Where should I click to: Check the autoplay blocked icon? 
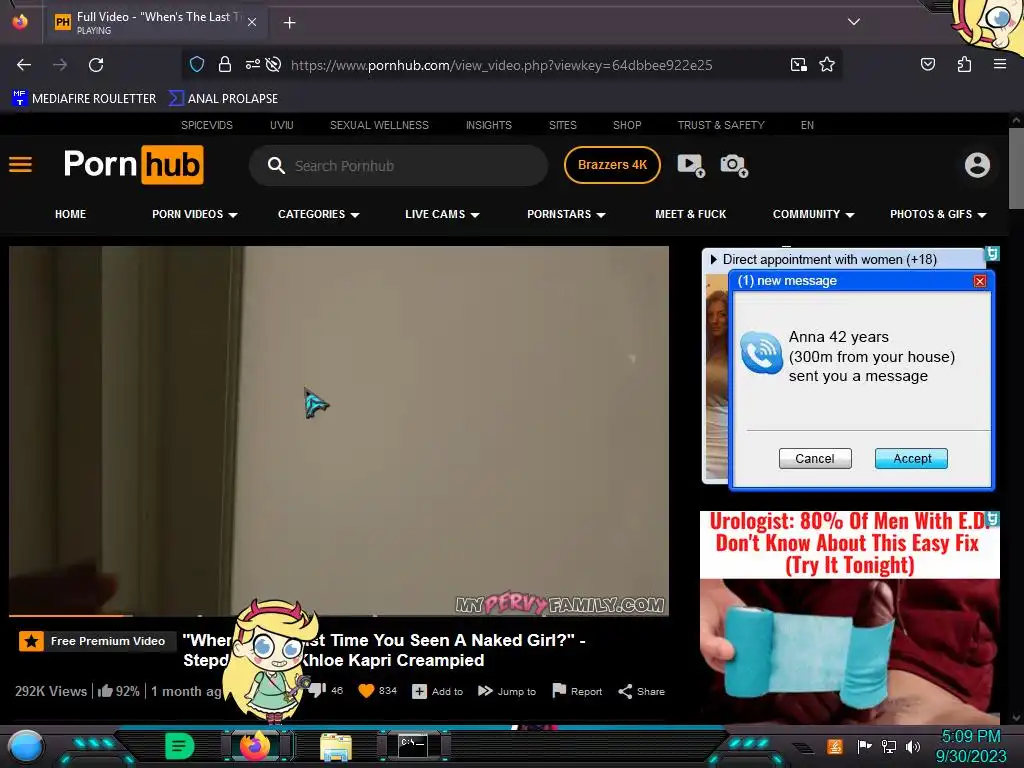click(274, 64)
